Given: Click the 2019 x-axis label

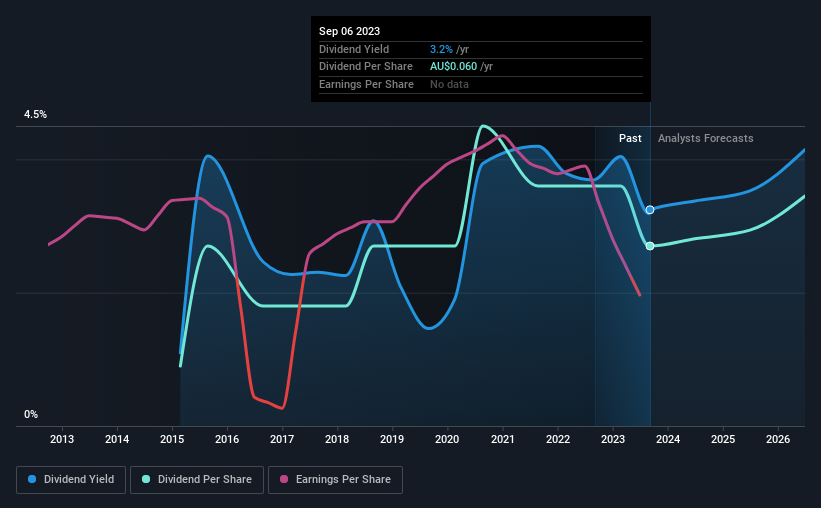Looking at the screenshot, I should (392, 439).
